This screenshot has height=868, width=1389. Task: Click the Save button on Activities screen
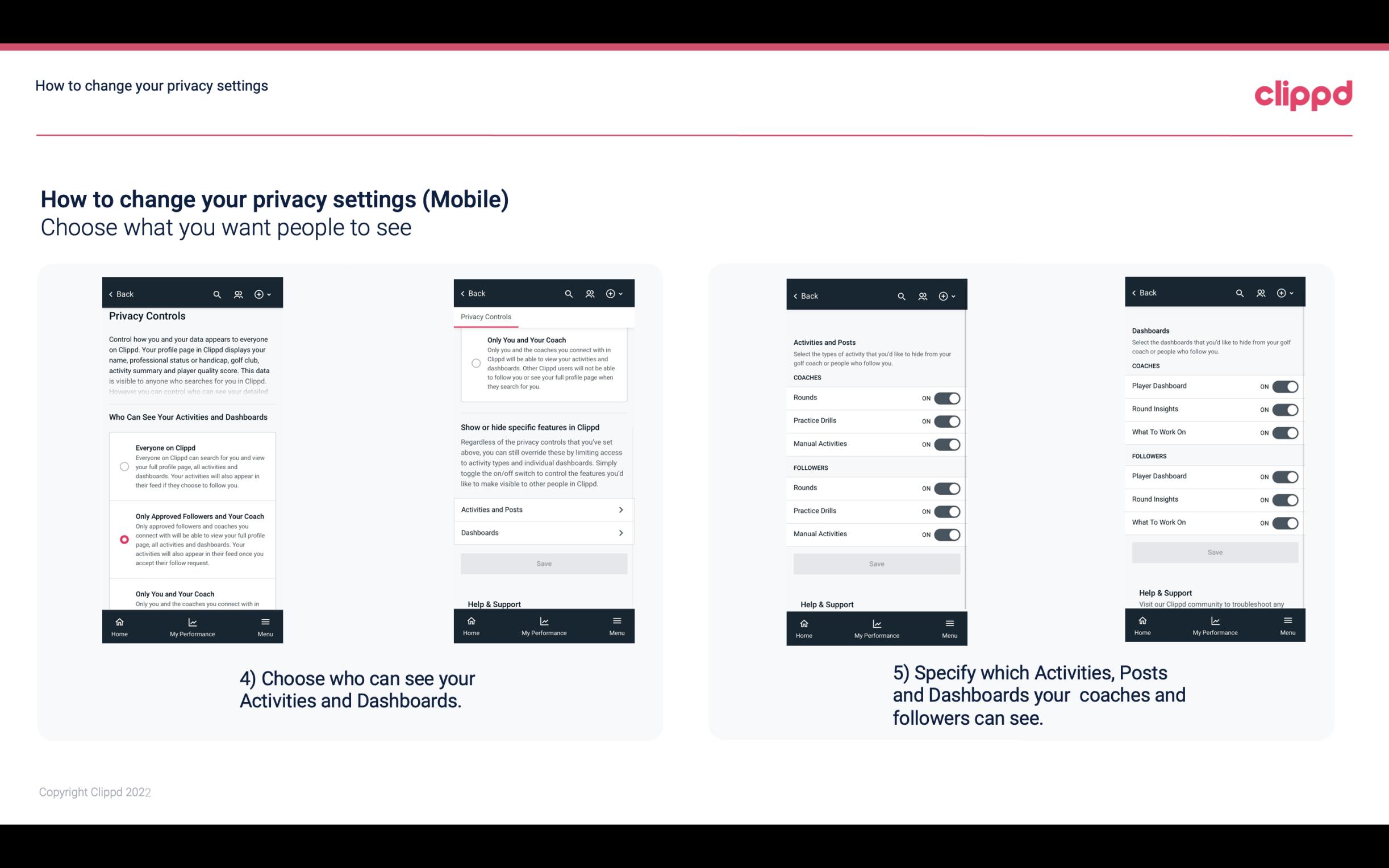[875, 563]
